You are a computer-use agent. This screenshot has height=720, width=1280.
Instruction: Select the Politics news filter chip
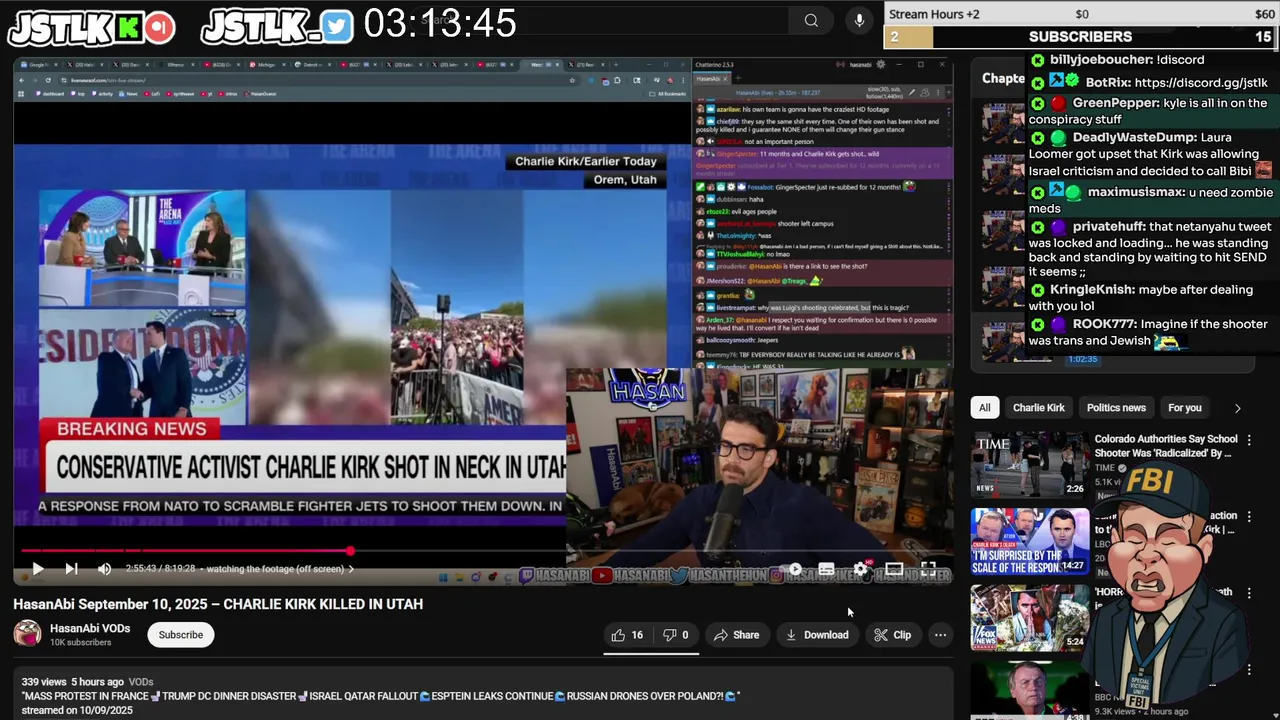coord(1116,408)
